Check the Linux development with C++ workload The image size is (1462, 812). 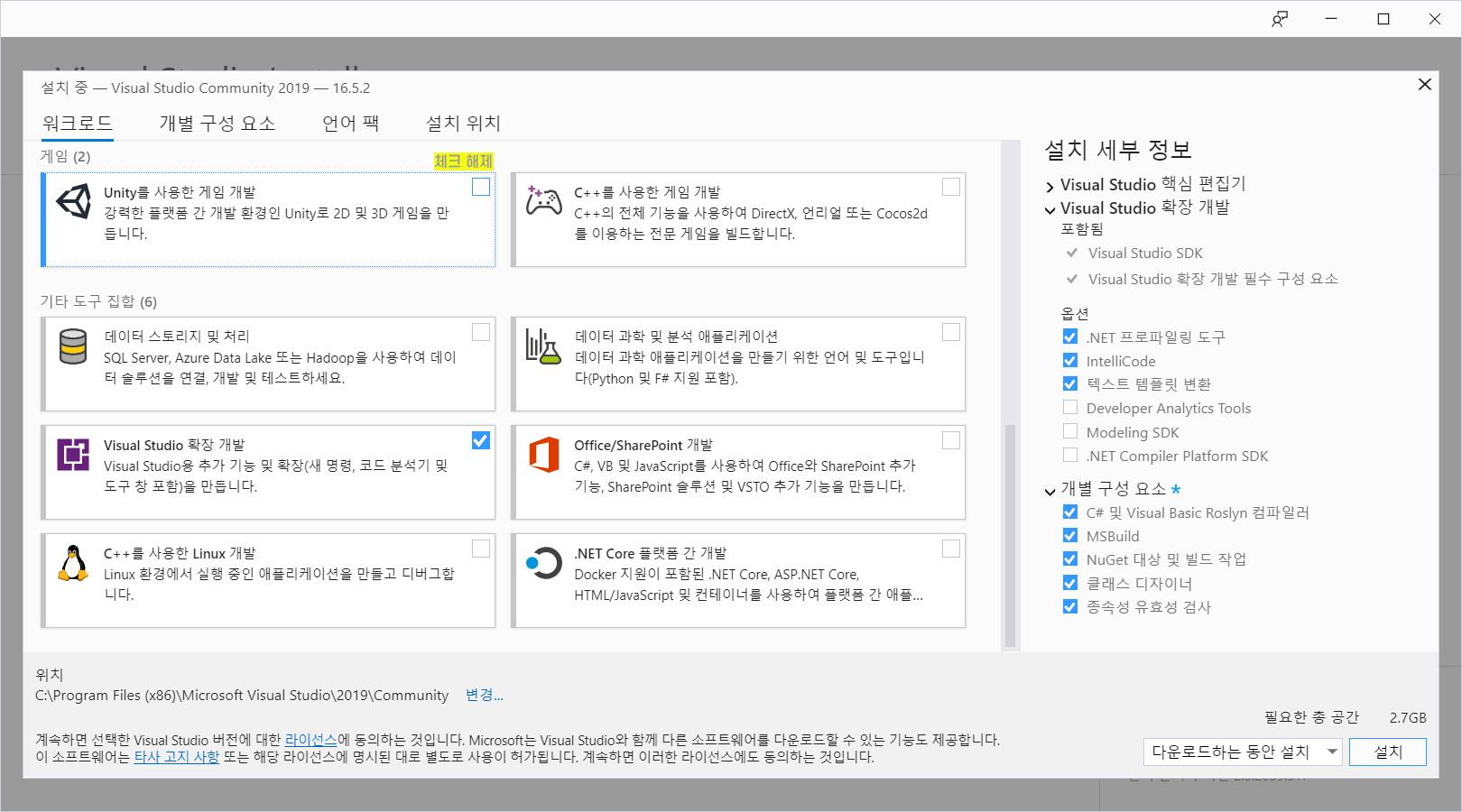pyautogui.click(x=481, y=549)
